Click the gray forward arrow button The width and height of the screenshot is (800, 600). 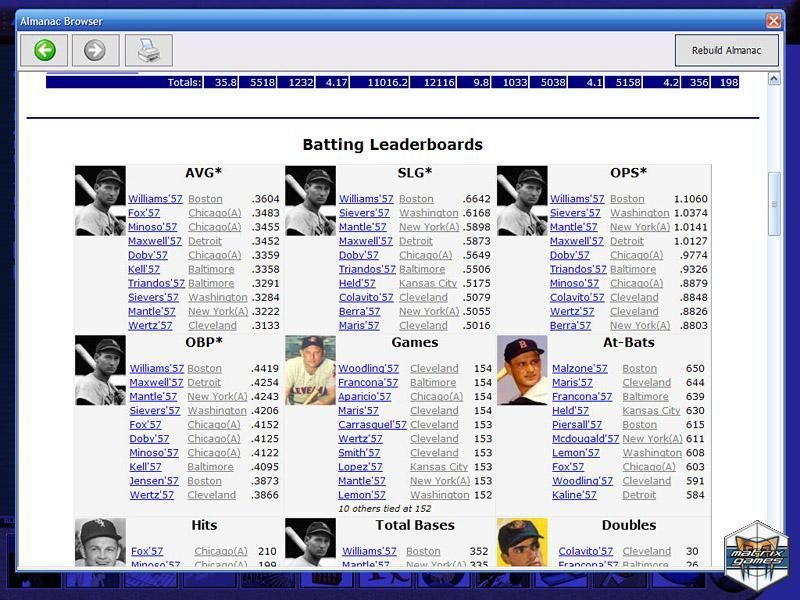(95, 50)
